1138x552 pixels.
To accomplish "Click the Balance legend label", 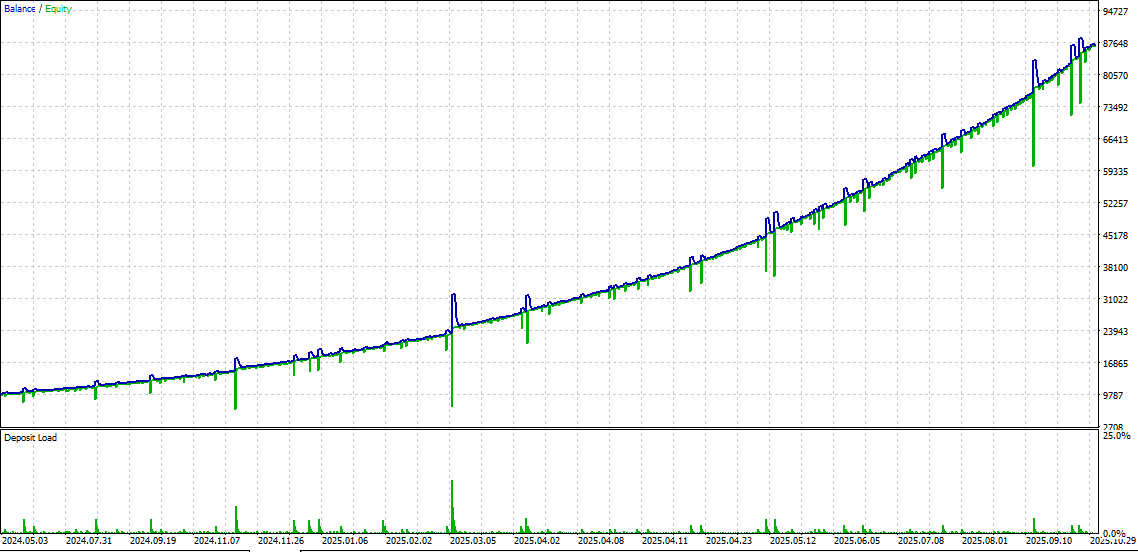I will 19,9.
